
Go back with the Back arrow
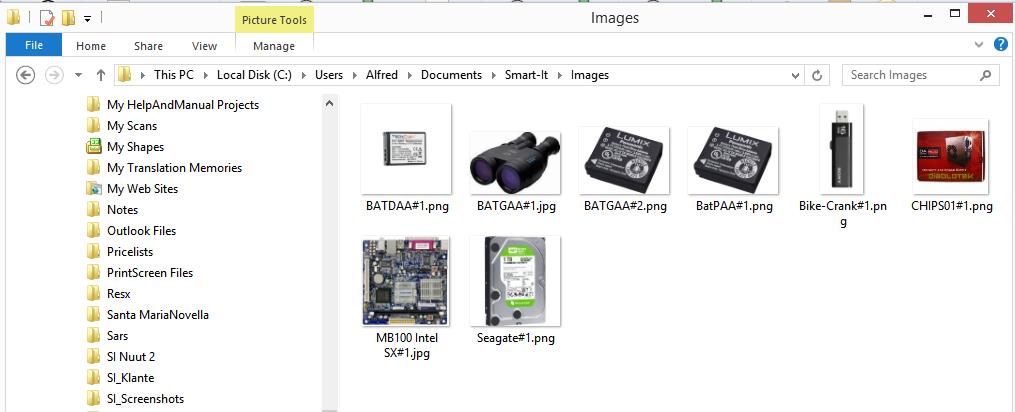[25, 75]
